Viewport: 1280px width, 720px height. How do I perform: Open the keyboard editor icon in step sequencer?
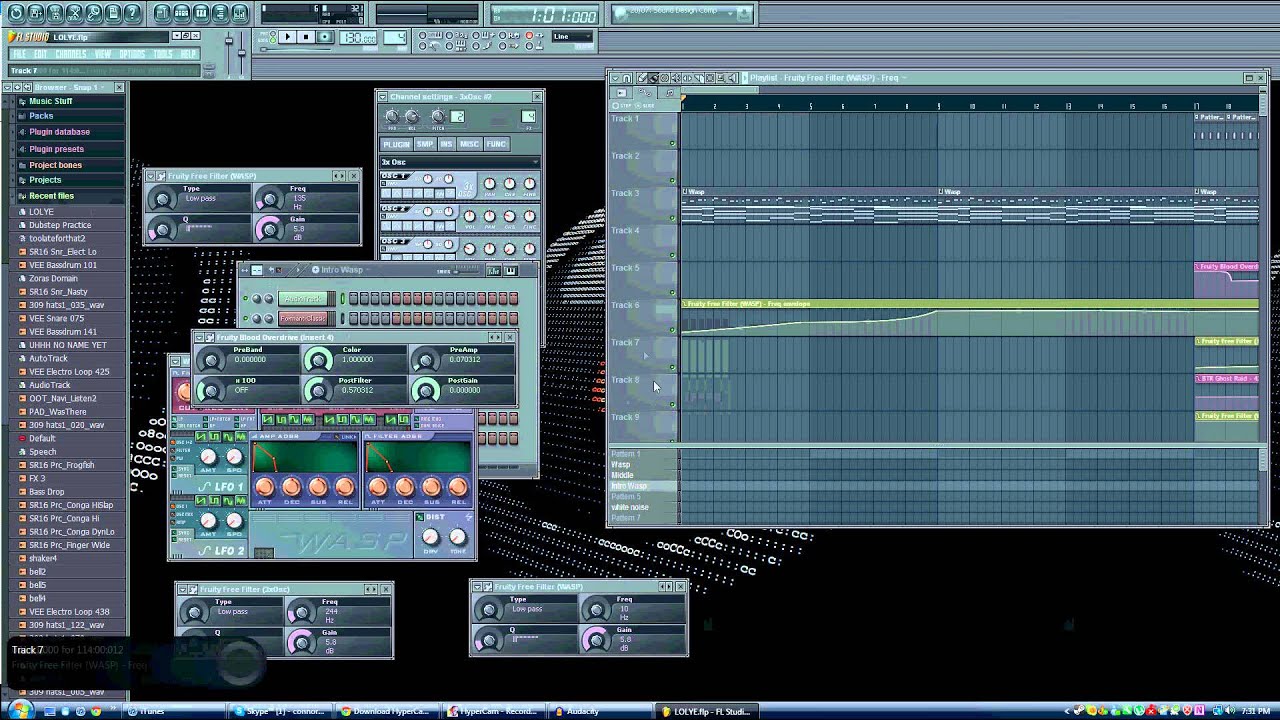coord(510,270)
